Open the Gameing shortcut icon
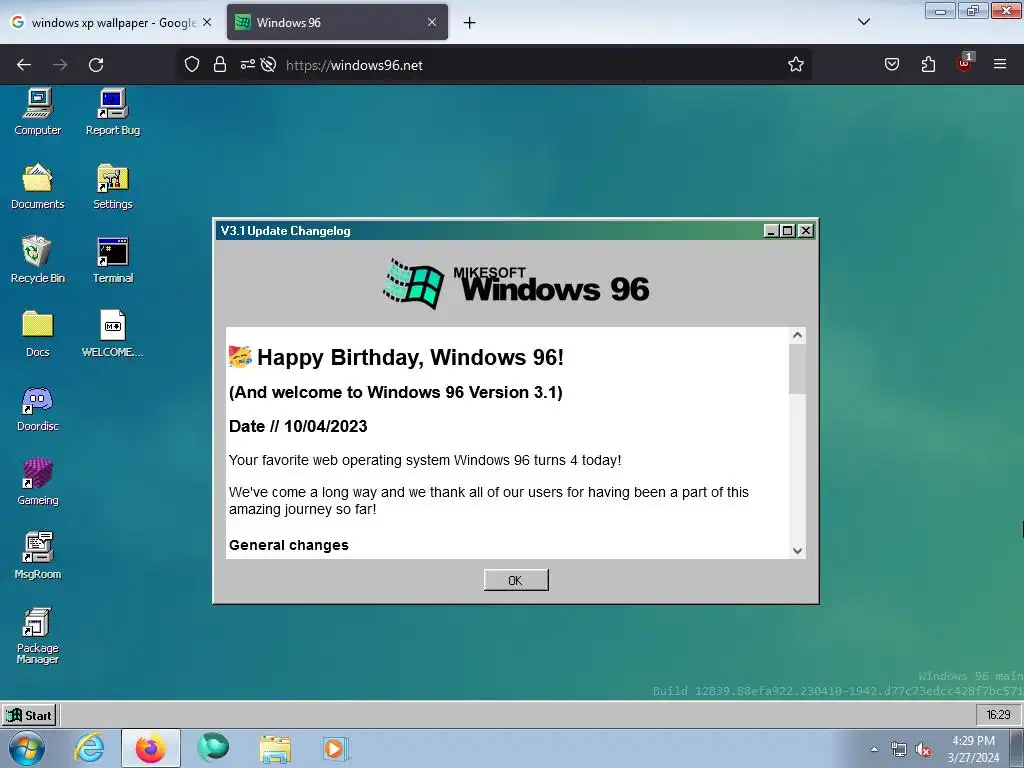Viewport: 1024px width, 768px height. click(38, 482)
